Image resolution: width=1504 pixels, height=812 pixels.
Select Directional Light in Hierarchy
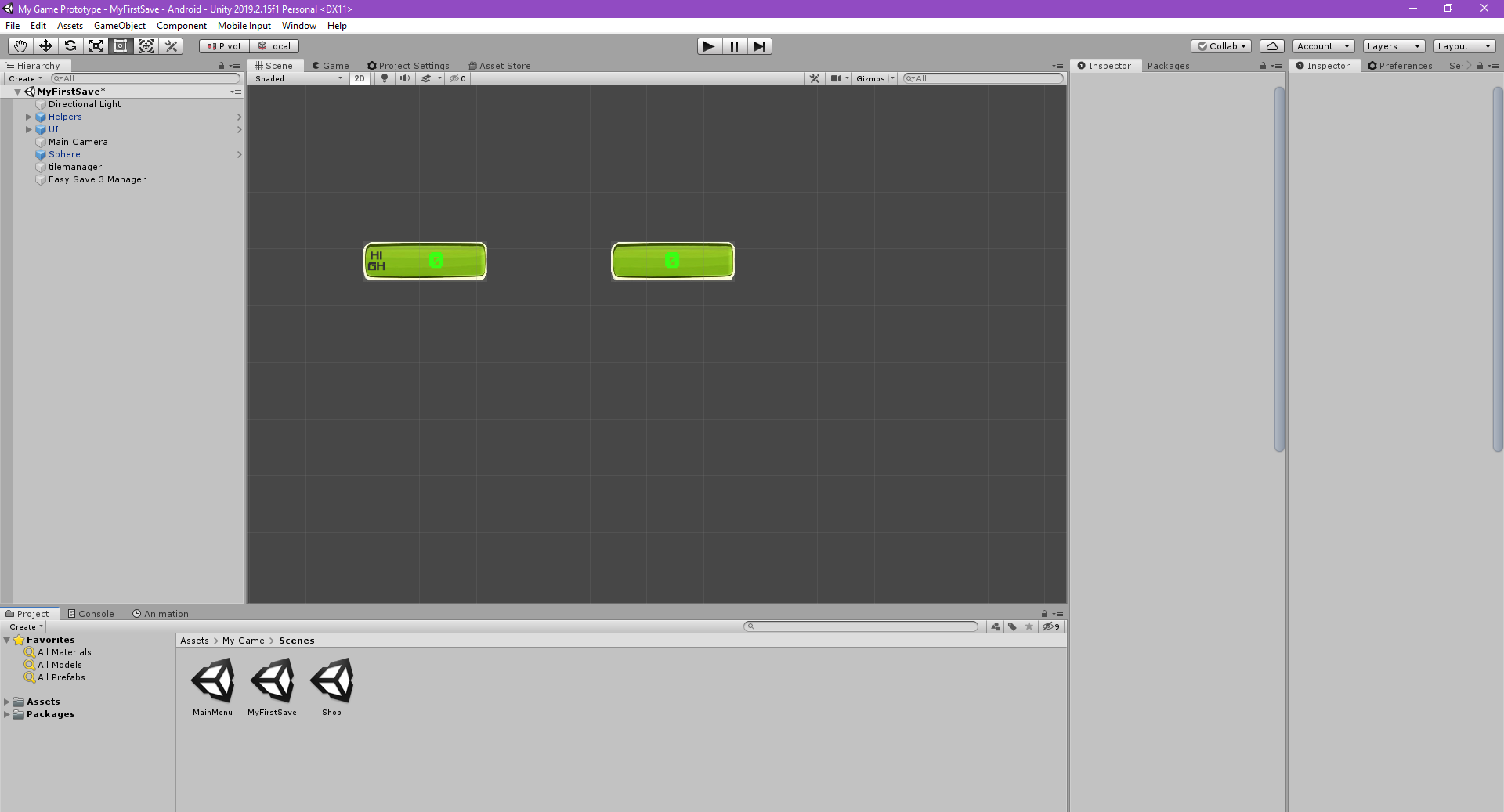(x=85, y=104)
